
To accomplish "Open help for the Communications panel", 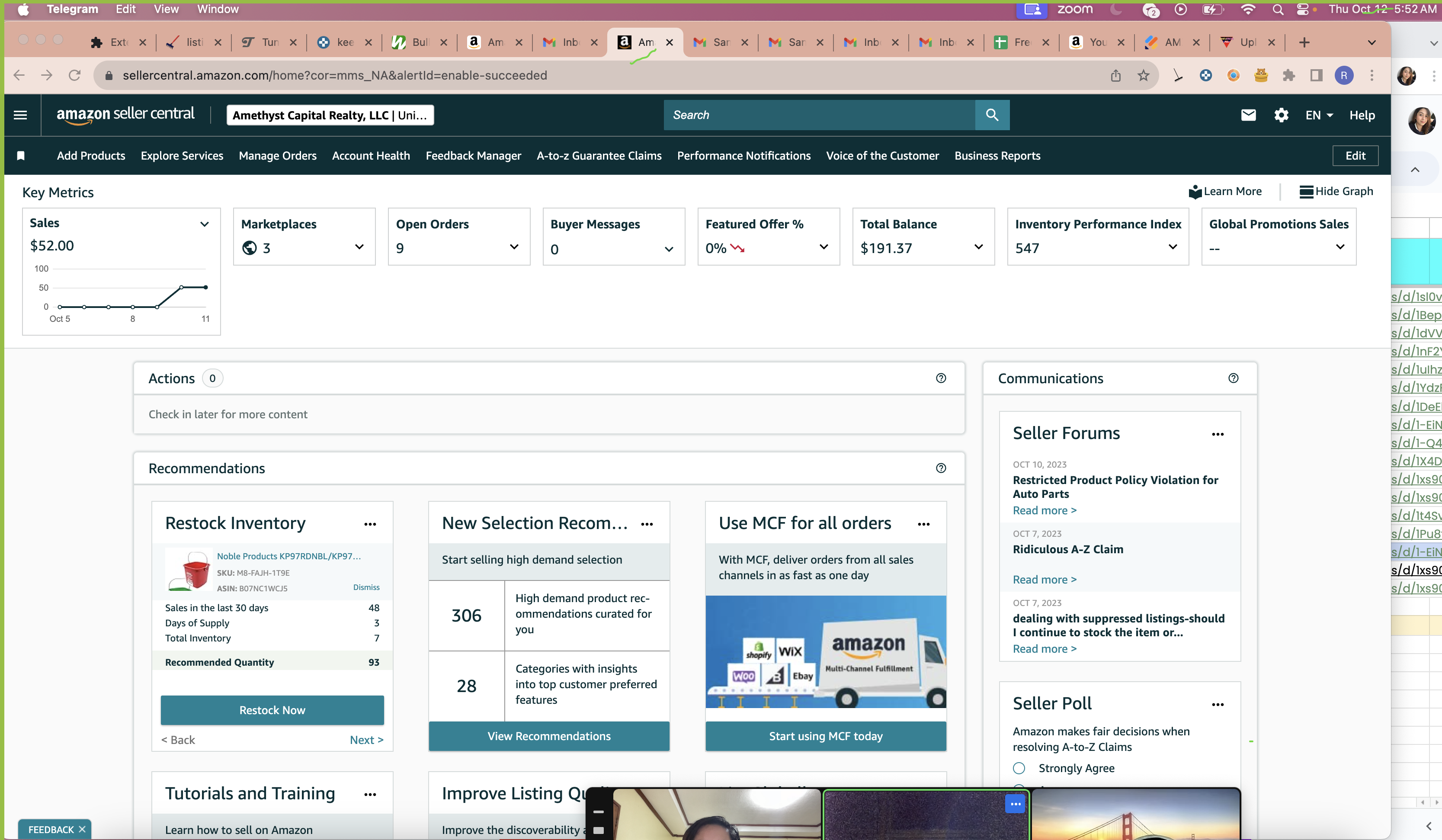I will click(x=1233, y=378).
